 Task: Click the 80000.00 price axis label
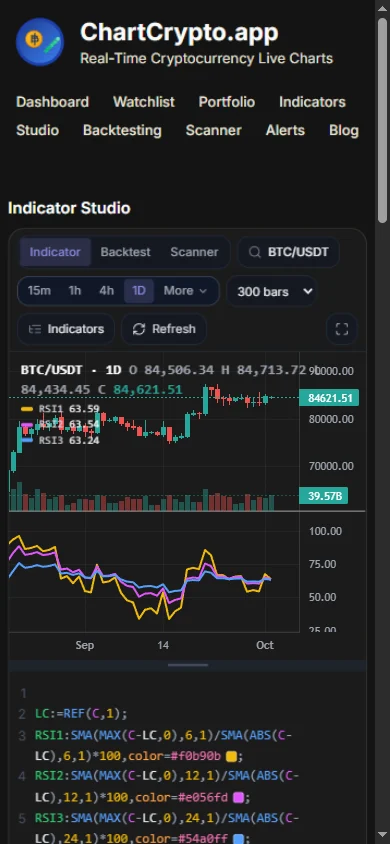(331, 419)
